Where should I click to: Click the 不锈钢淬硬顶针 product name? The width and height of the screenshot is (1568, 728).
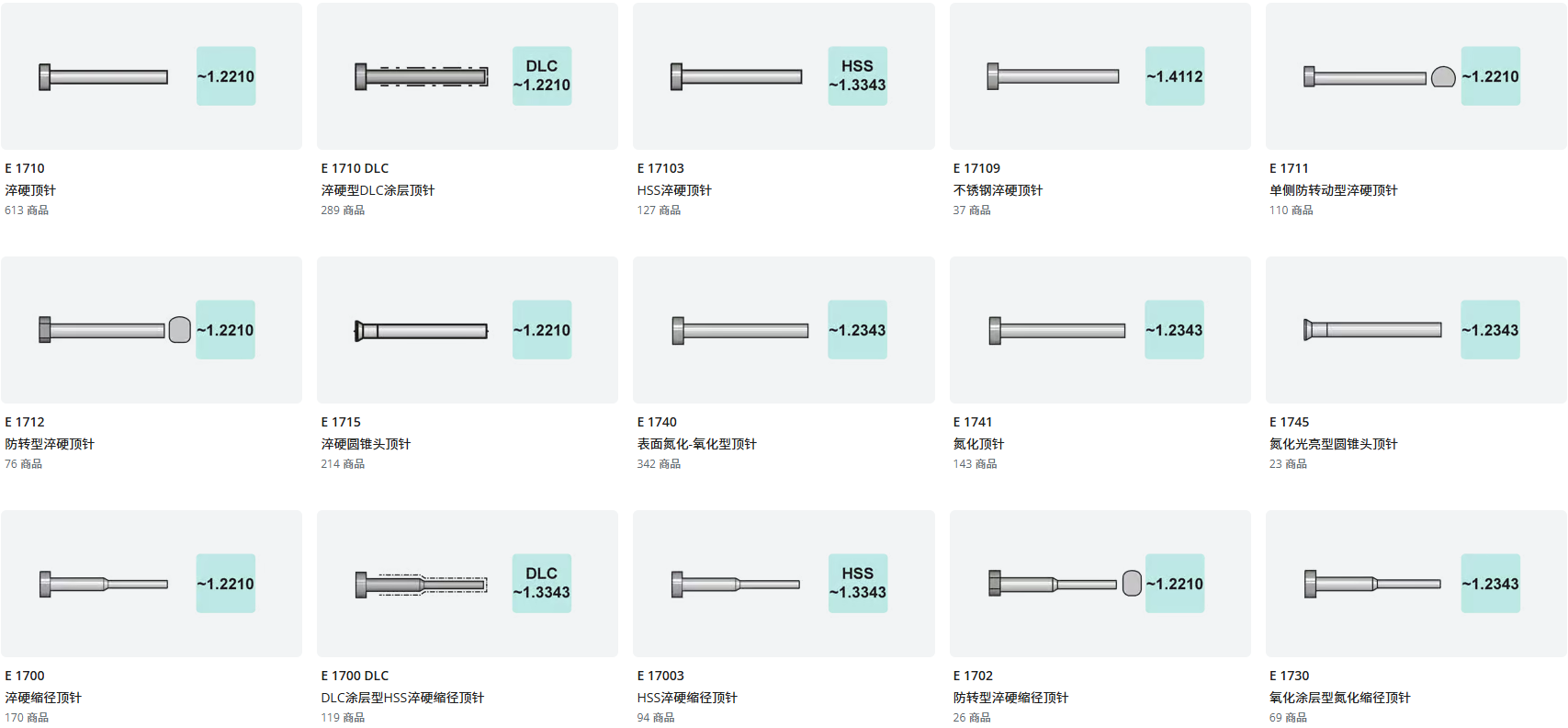998,190
